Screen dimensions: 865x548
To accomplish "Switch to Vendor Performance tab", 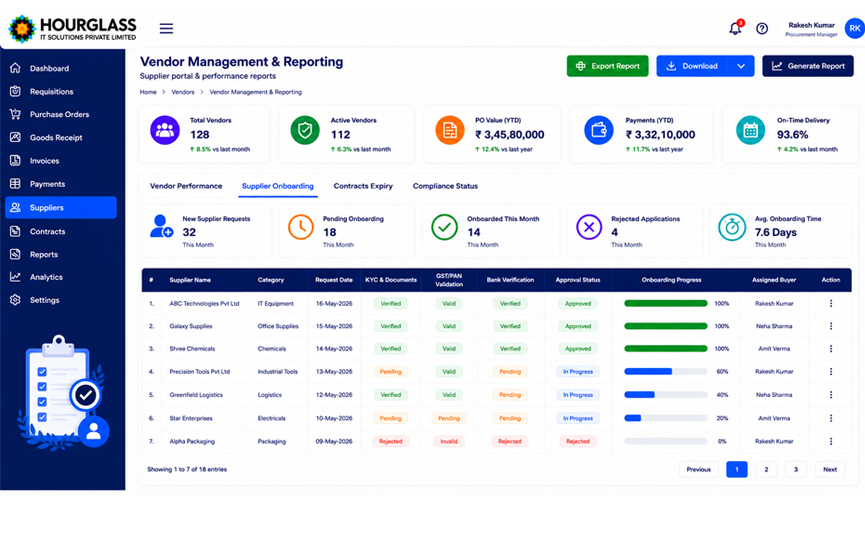I will pos(186,186).
